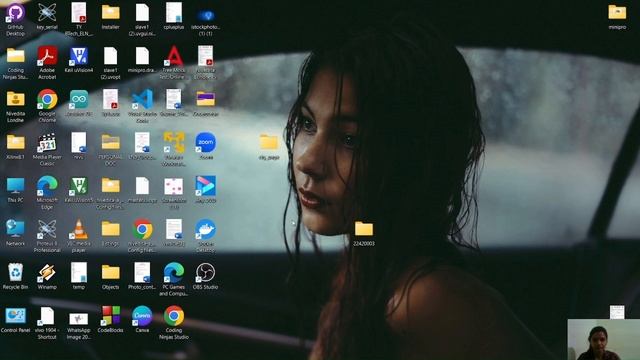Select the Network icon
The height and width of the screenshot is (360, 640).
16,229
